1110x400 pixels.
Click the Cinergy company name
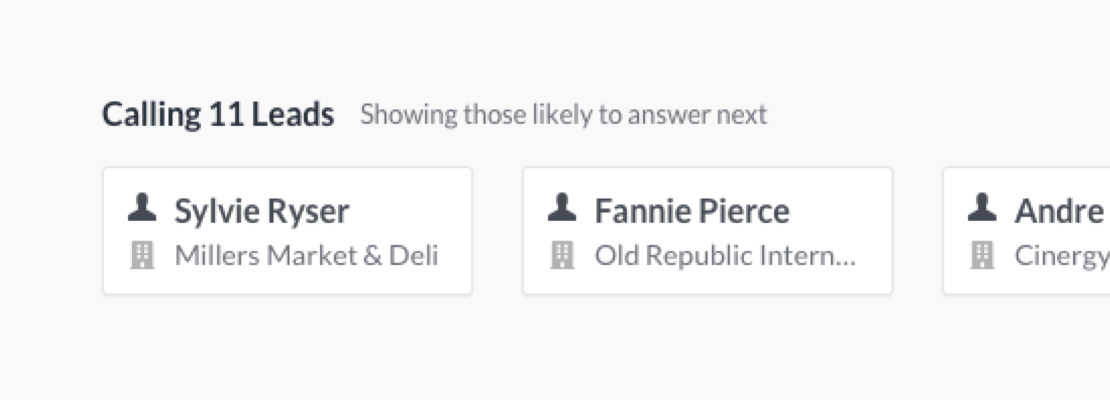pyautogui.click(x=1062, y=256)
